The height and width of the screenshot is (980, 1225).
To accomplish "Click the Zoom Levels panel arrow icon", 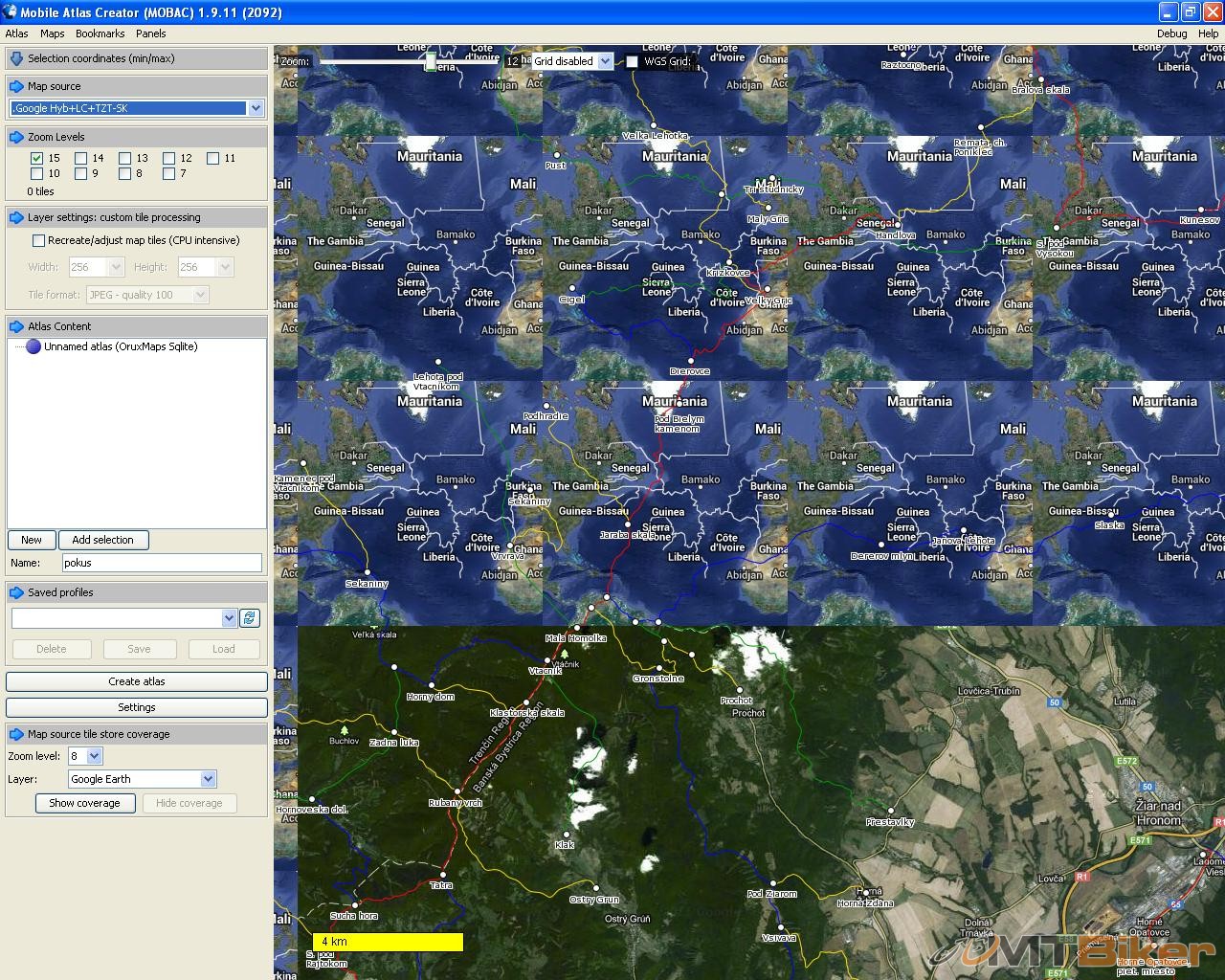I will [16, 137].
